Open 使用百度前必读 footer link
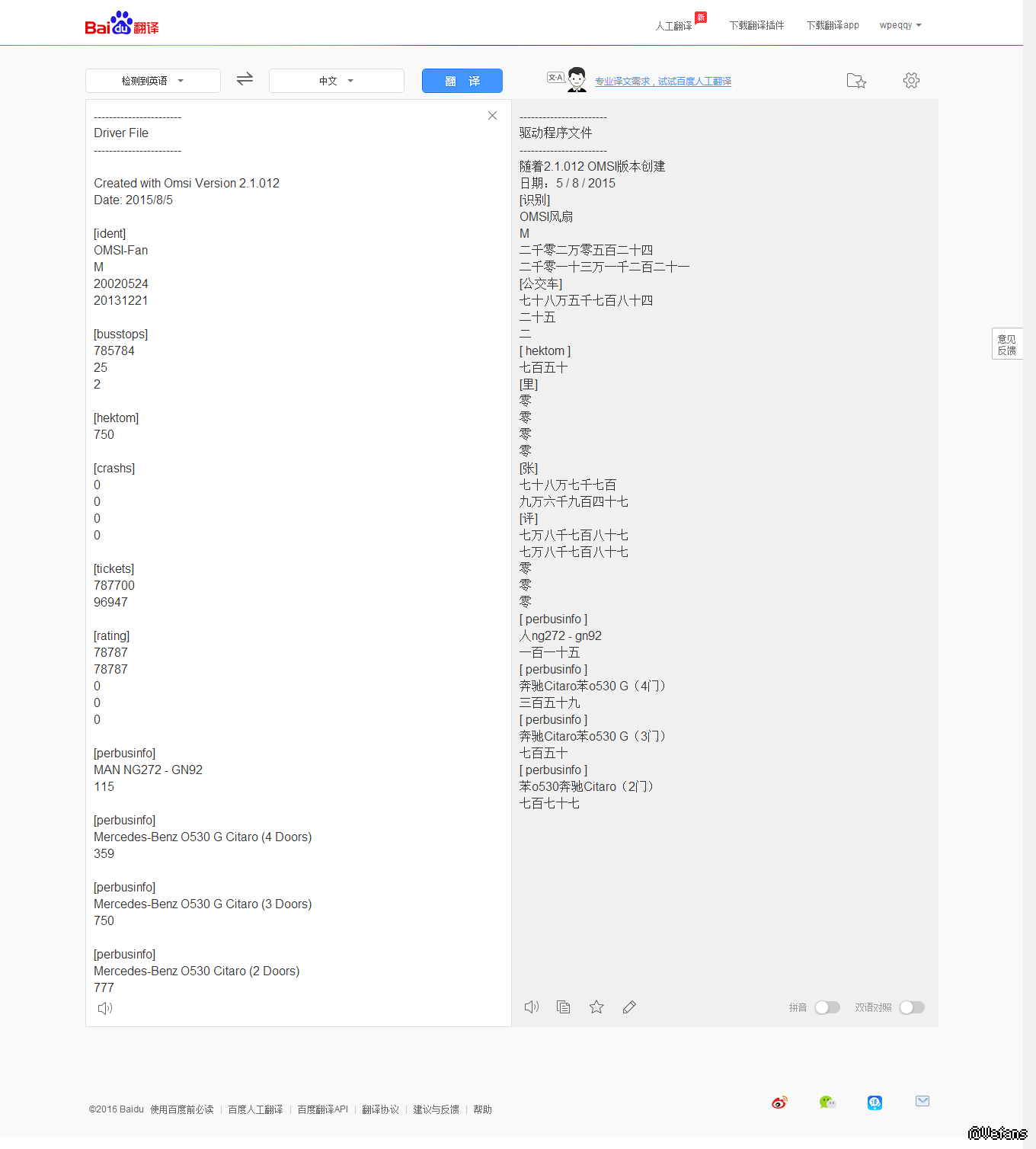 (182, 1109)
